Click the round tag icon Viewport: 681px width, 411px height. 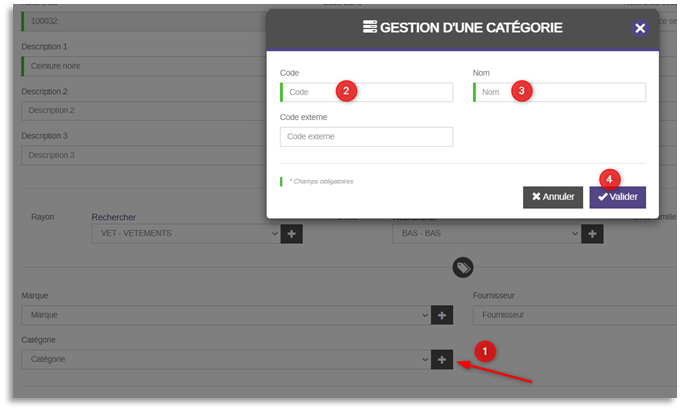tap(462, 267)
